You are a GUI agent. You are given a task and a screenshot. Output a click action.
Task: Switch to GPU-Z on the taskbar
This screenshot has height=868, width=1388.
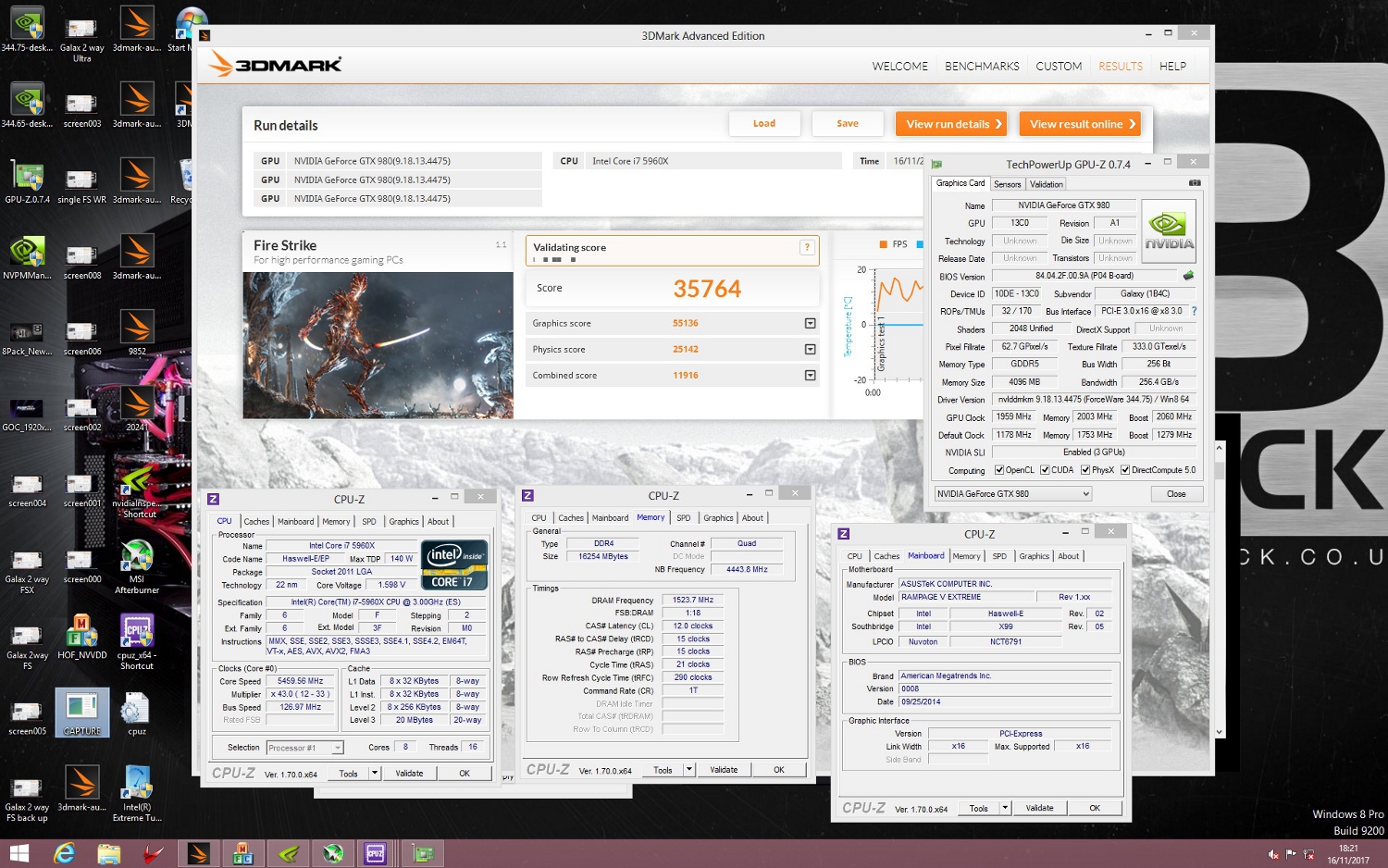point(423,853)
